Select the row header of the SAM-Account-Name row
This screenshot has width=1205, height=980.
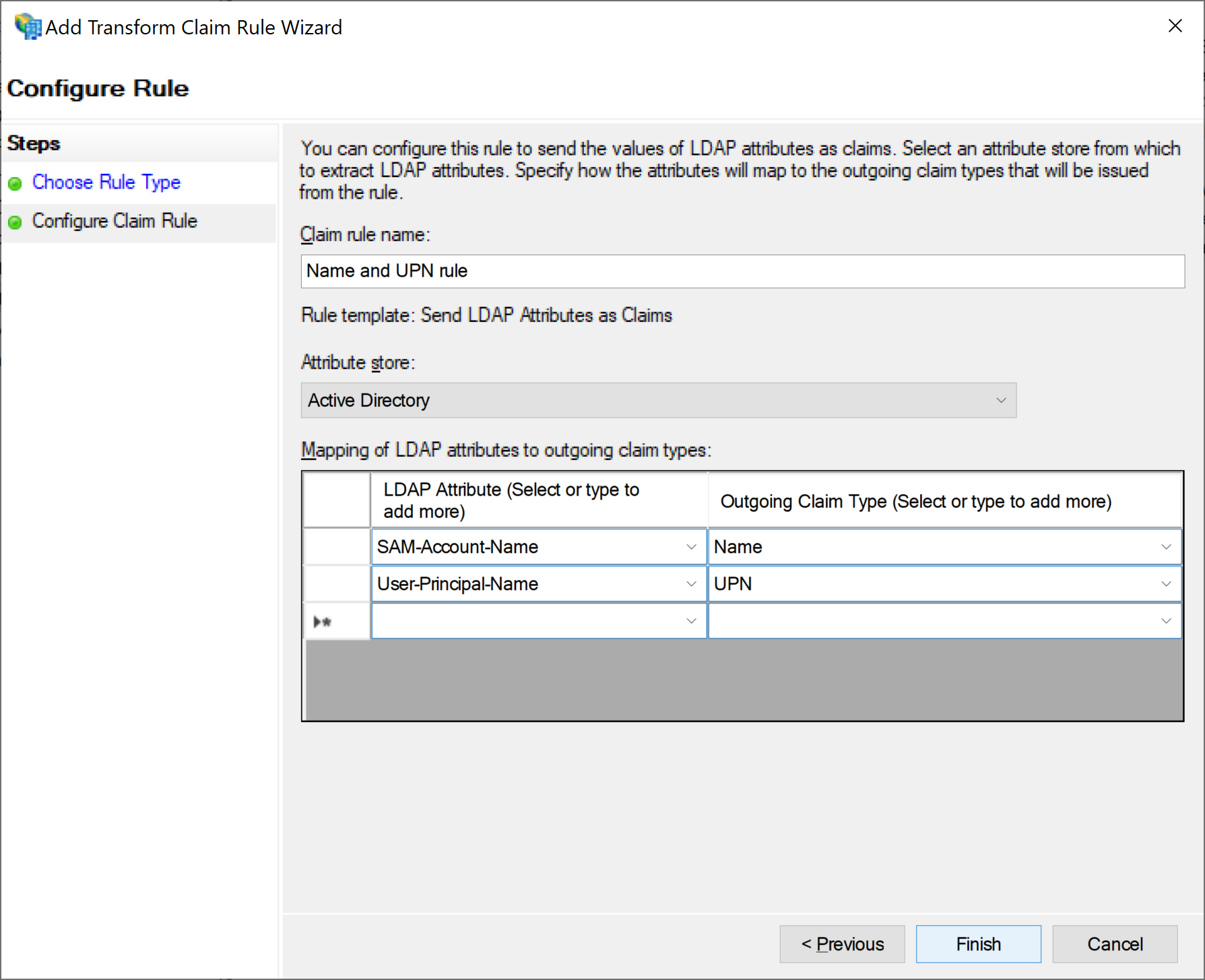pos(337,547)
